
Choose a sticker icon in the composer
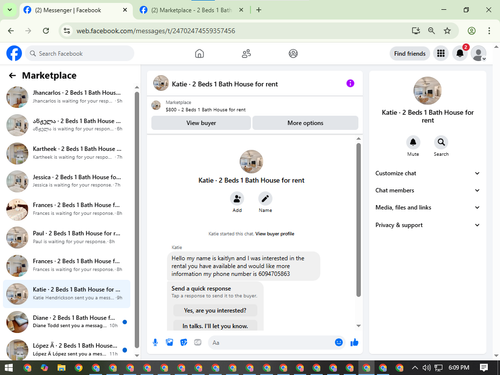tap(184, 342)
